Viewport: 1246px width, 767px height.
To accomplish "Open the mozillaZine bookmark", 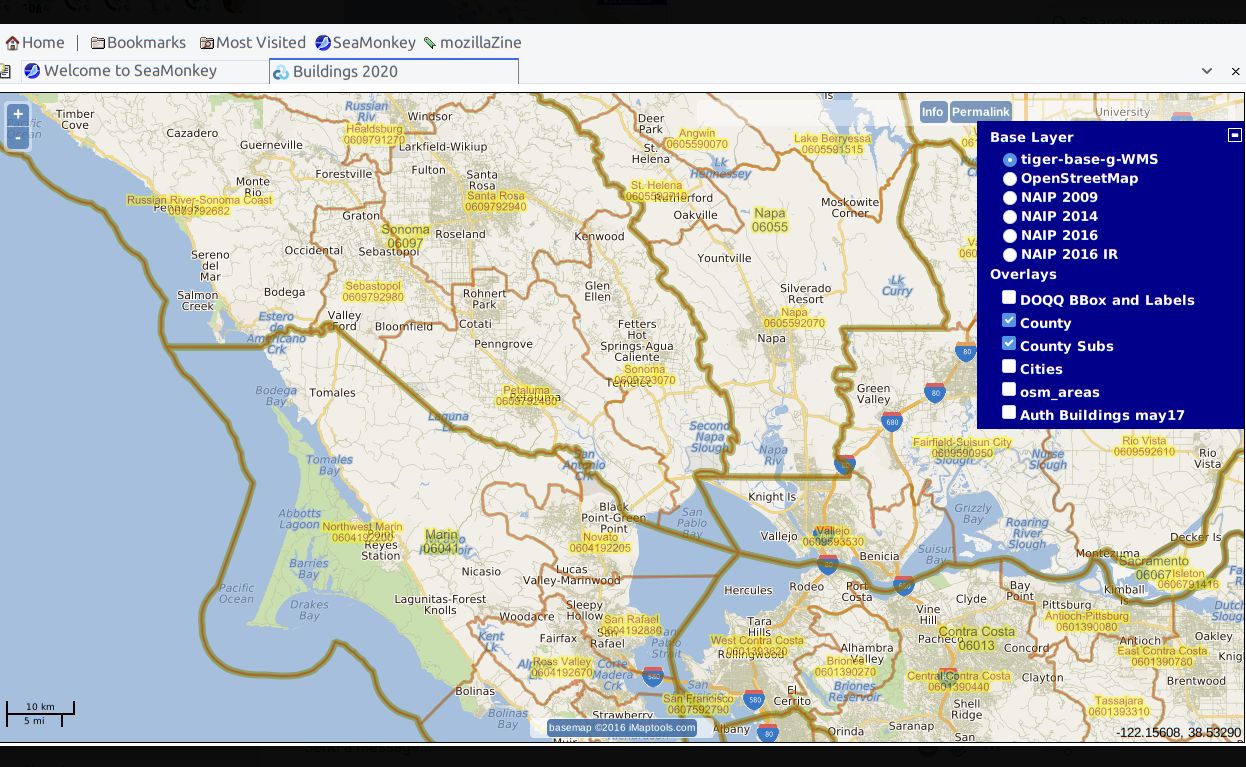I will point(472,43).
